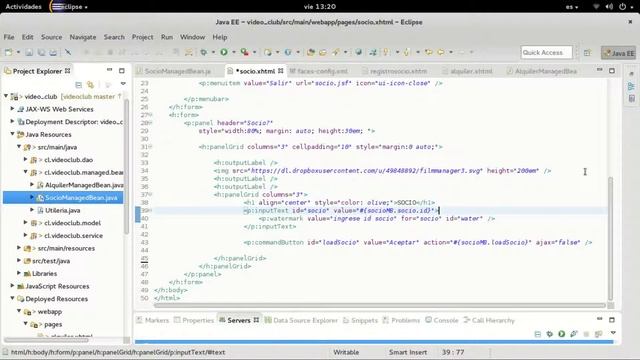640x360 pixels.
Task: Click the New file toolbar icon
Action: coord(9,52)
